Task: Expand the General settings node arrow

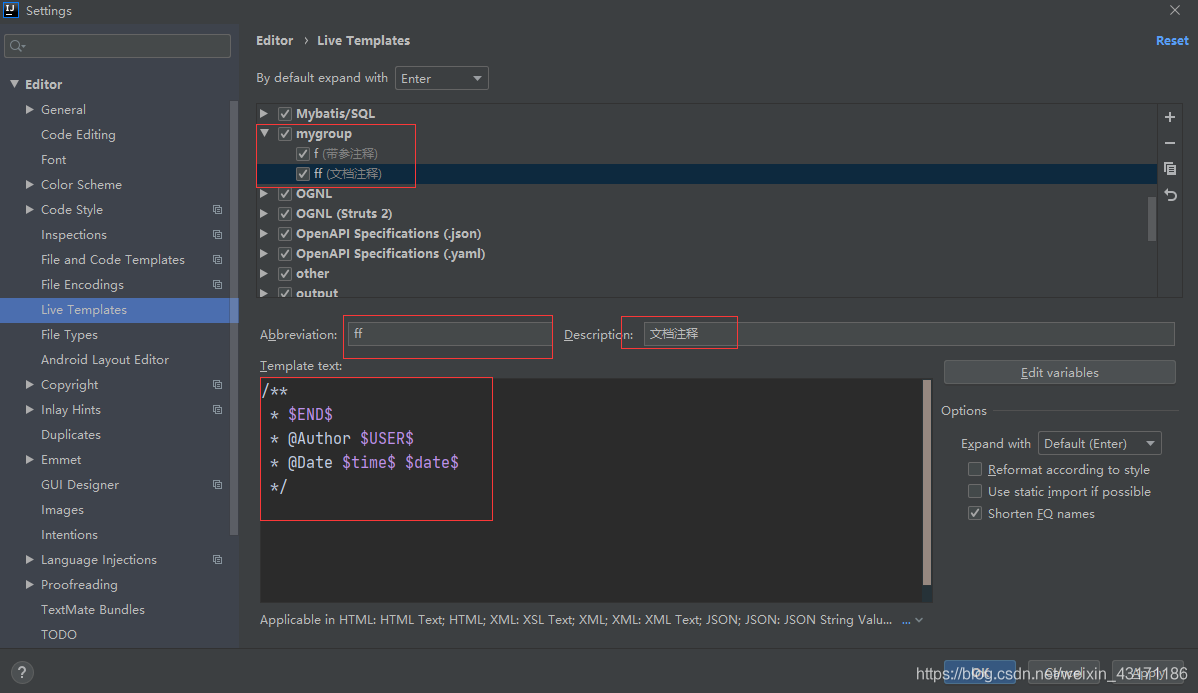Action: pos(29,109)
